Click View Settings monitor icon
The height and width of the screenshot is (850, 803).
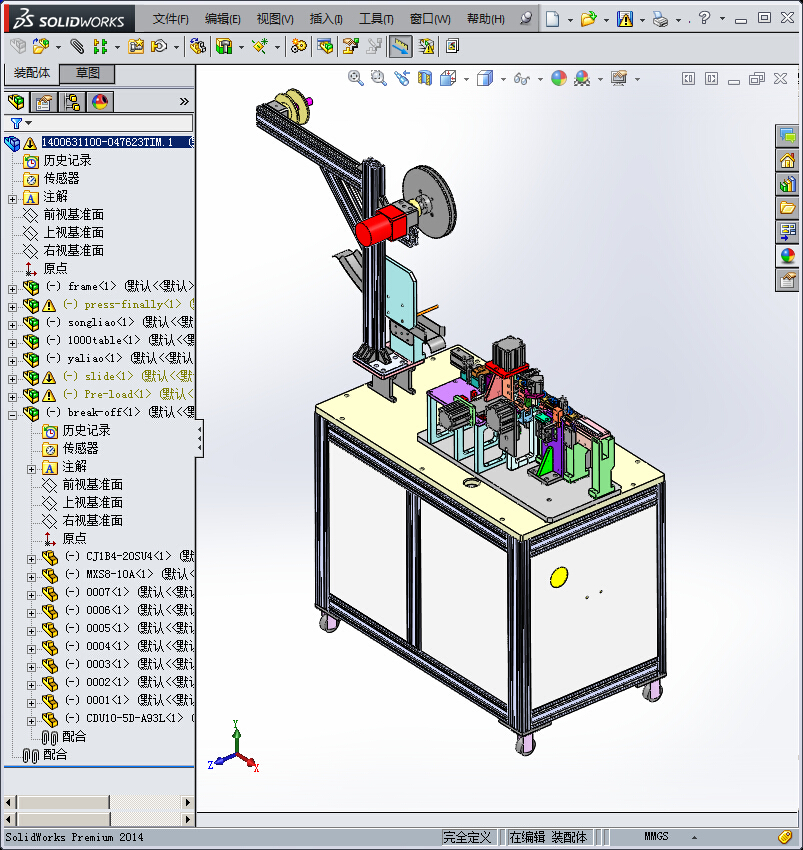pyautogui.click(x=619, y=79)
